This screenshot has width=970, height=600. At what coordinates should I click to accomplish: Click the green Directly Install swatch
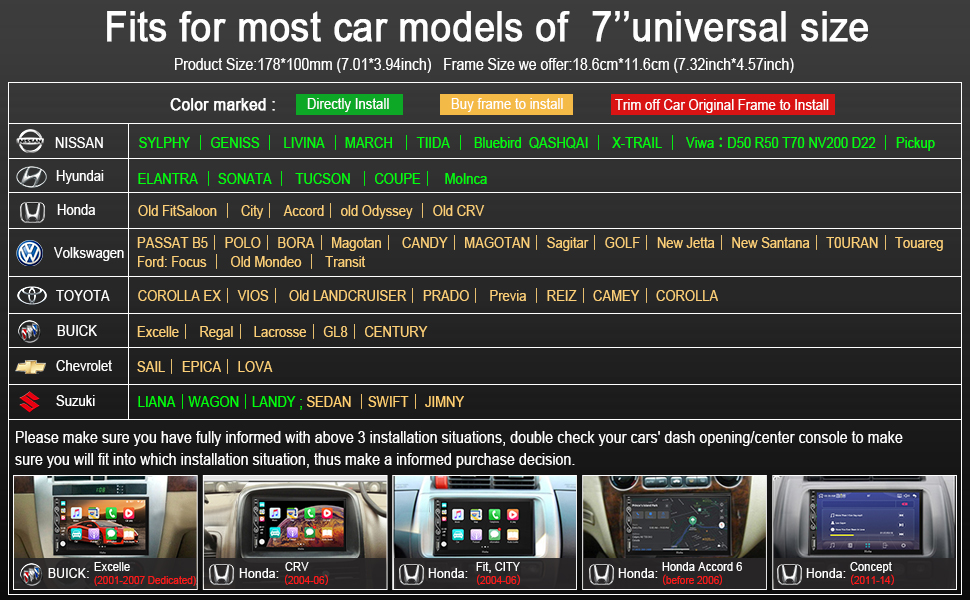(349, 104)
